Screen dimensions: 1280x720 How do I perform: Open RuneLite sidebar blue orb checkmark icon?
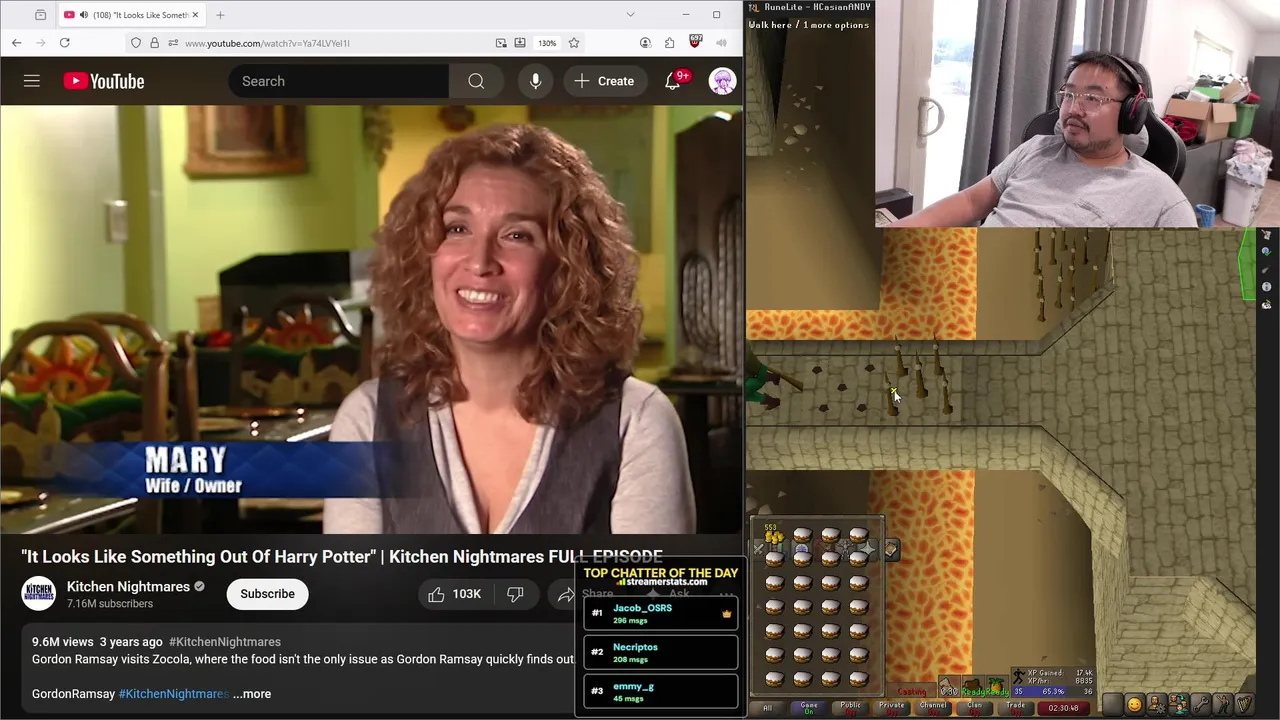point(1266,251)
